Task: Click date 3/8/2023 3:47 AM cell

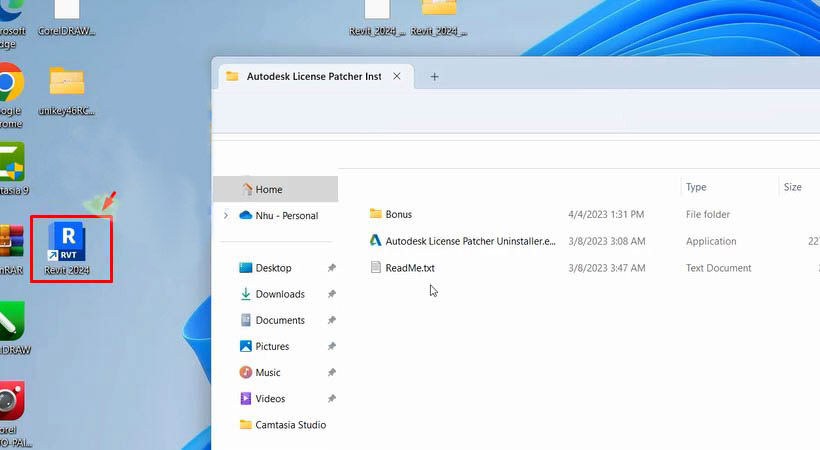Action: (607, 267)
